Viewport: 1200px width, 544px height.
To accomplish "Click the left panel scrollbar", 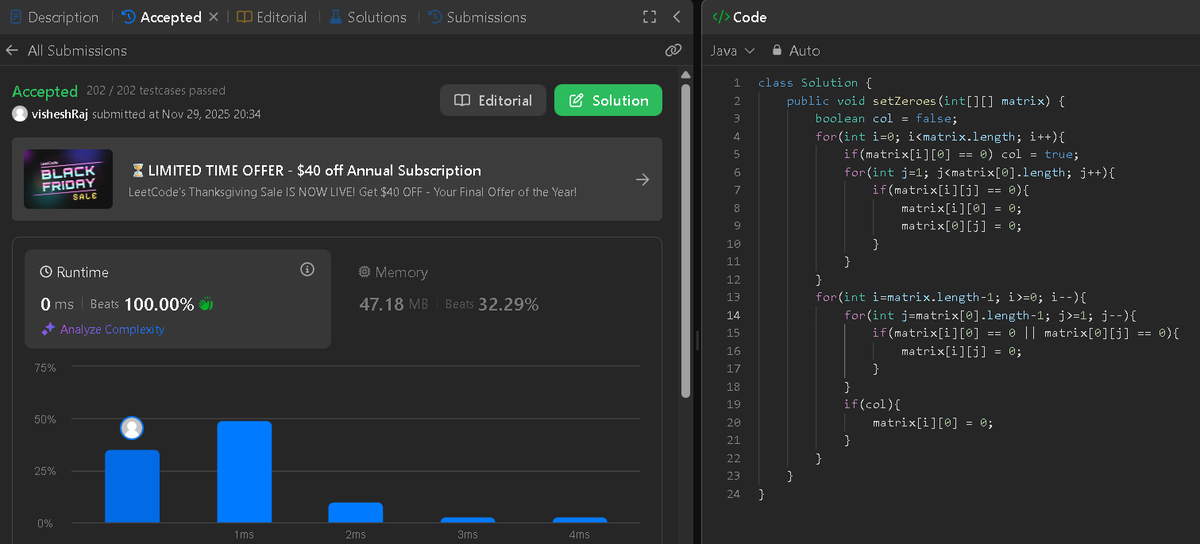I will coord(685,240).
